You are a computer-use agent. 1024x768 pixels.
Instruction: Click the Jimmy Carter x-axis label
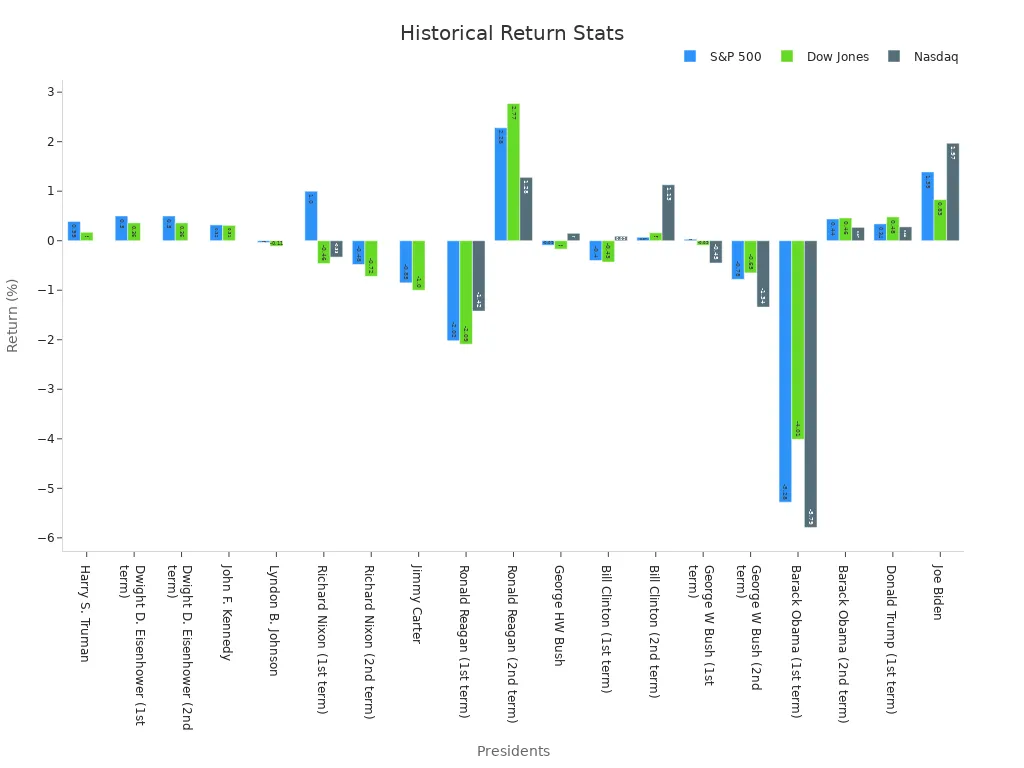click(x=417, y=604)
